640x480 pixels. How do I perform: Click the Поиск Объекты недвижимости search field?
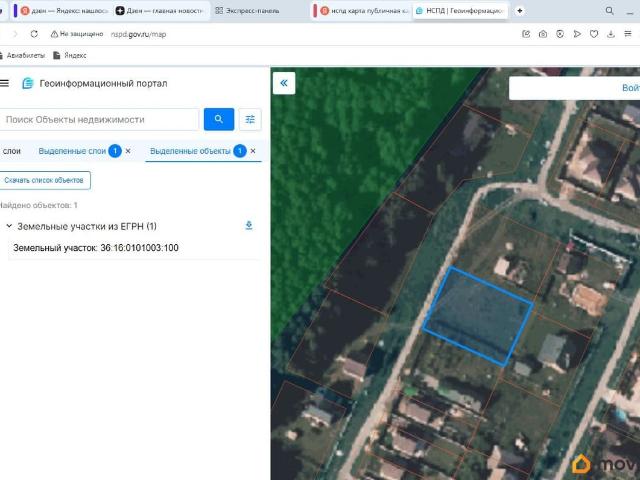pyautogui.click(x=99, y=120)
